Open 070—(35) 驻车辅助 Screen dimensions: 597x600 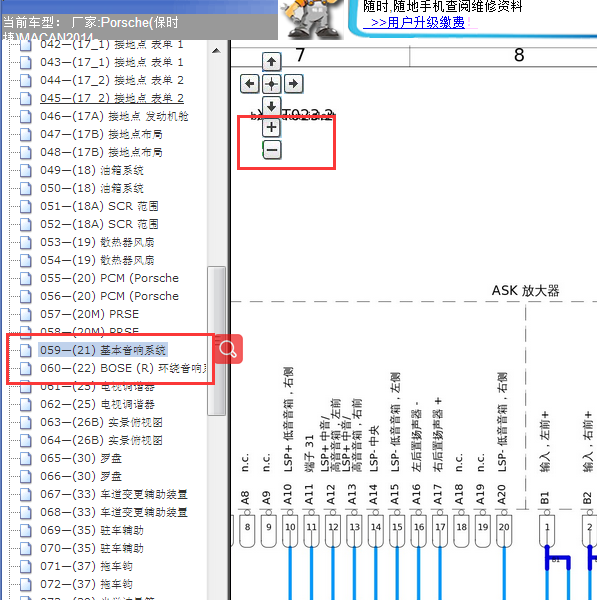92,548
